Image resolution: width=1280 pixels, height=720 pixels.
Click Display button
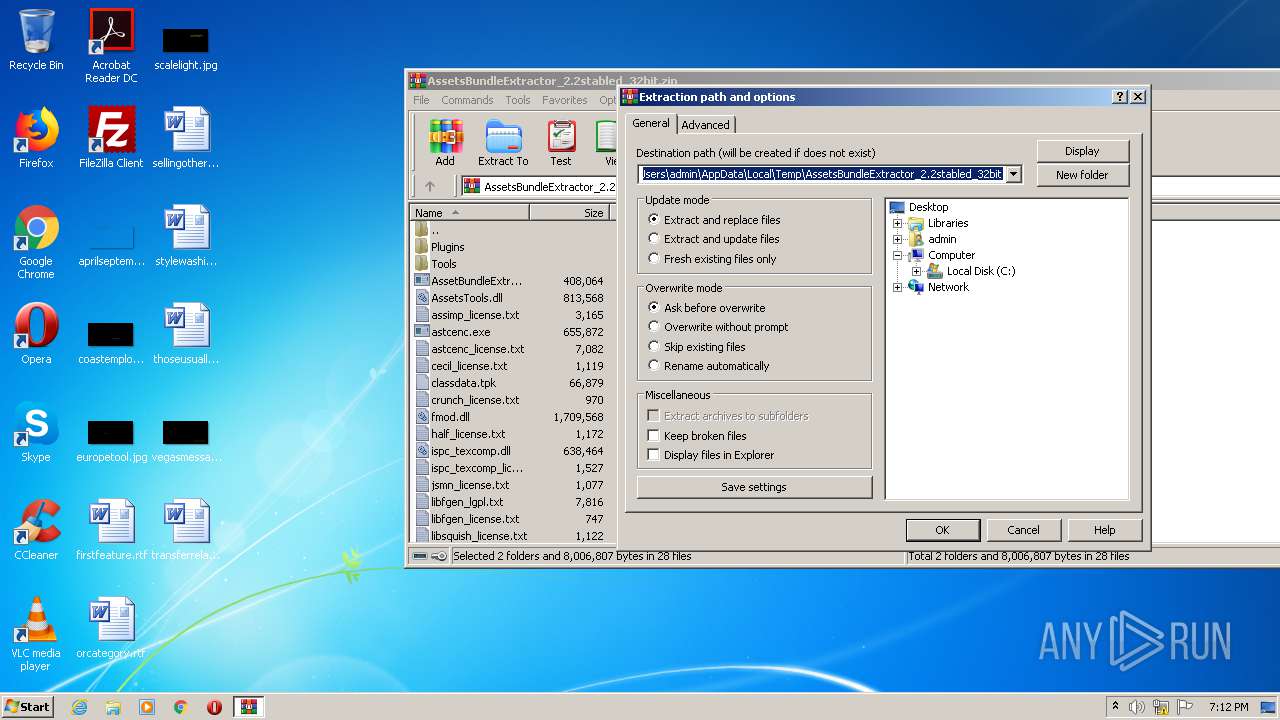click(1082, 151)
